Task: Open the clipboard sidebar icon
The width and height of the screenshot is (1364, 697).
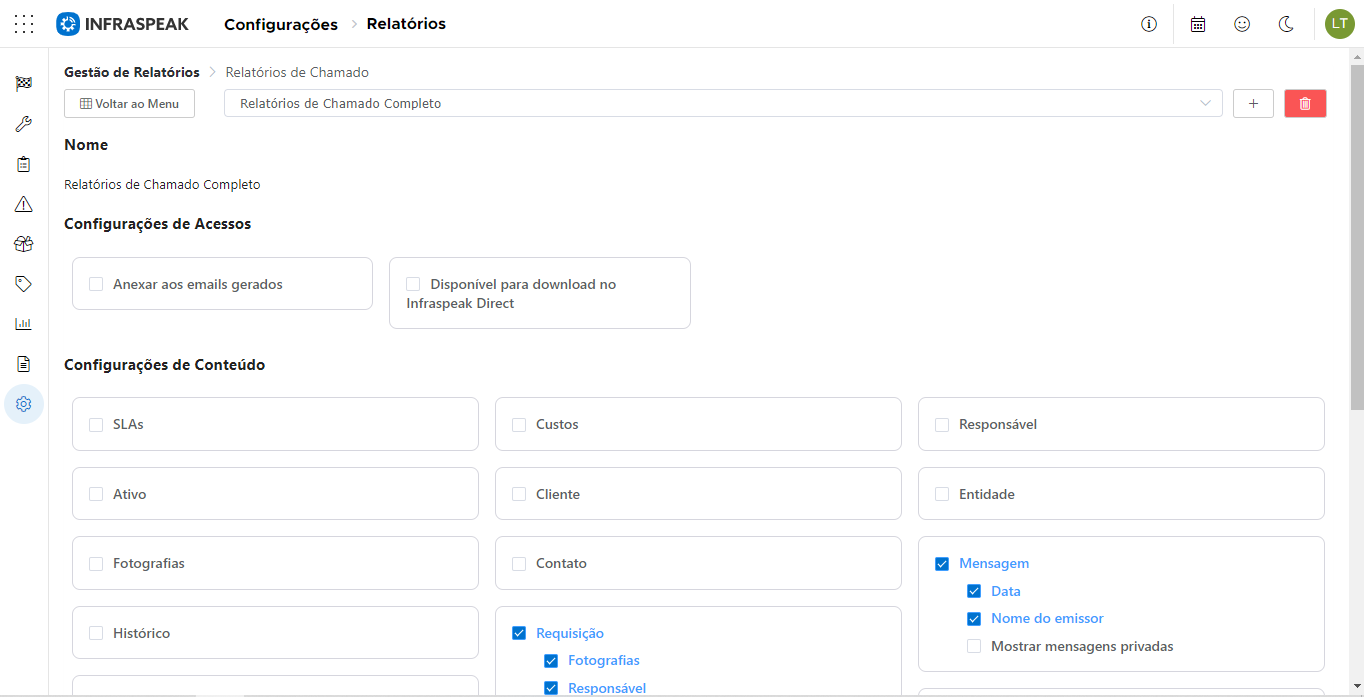Action: pyautogui.click(x=24, y=164)
